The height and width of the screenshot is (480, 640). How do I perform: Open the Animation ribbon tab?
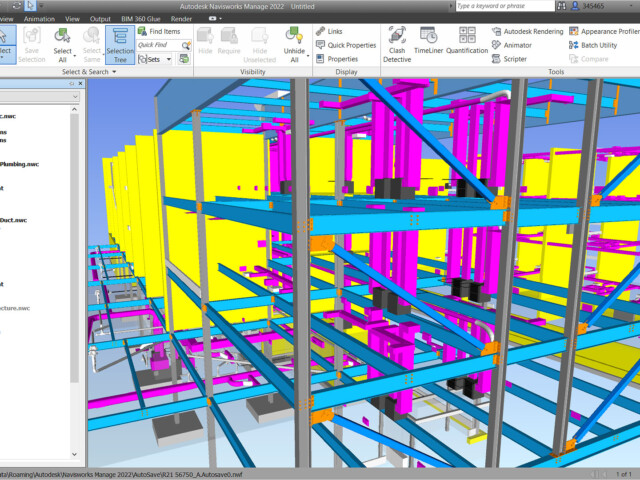[39, 18]
